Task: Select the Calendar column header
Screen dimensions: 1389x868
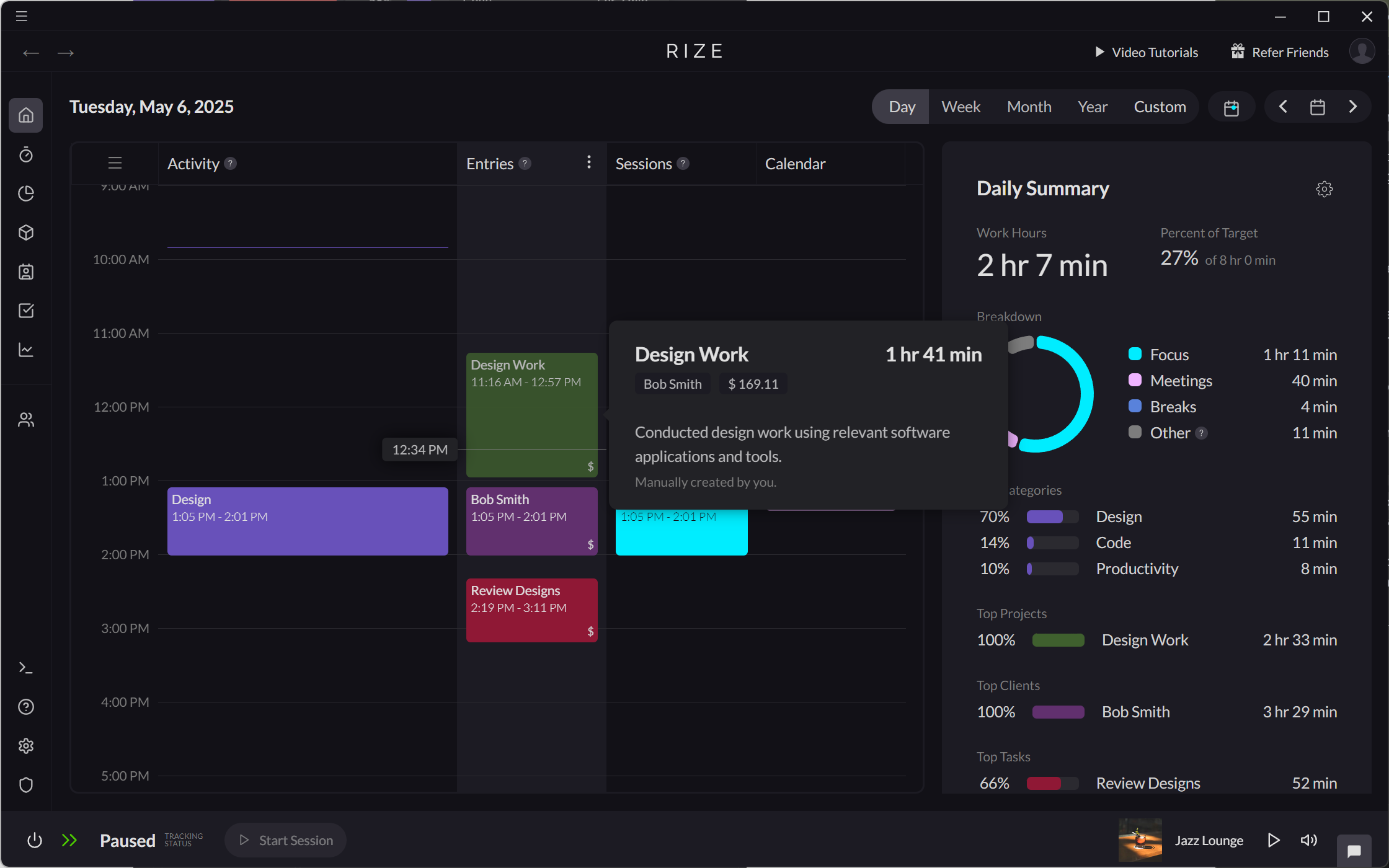Action: (795, 163)
